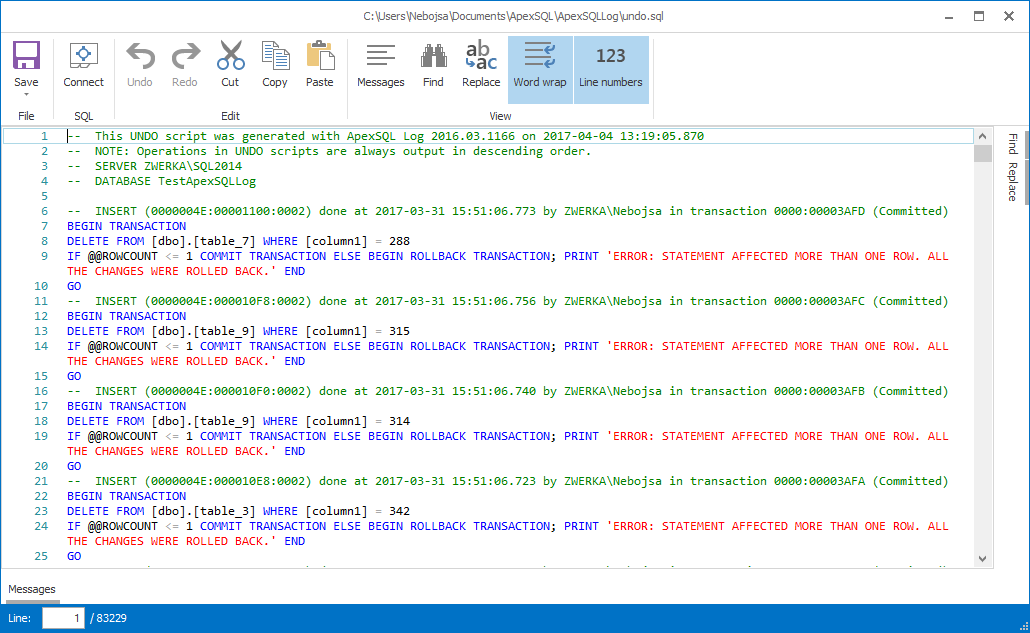The height and width of the screenshot is (633, 1030).
Task: Click the Paste clipboard icon
Action: [320, 56]
